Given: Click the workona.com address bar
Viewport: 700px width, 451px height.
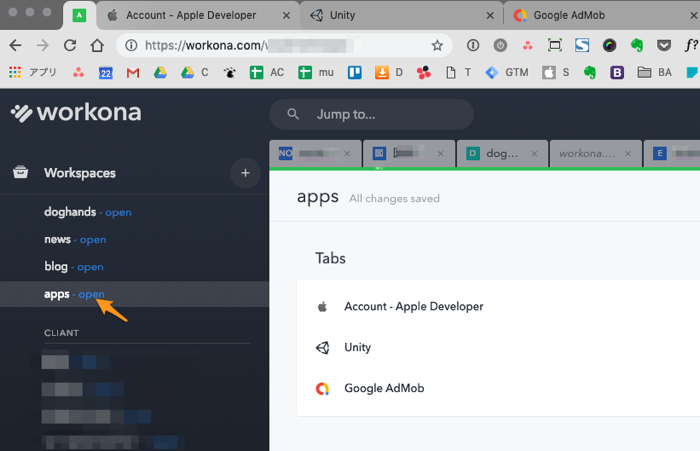Looking at the screenshot, I should pos(284,45).
